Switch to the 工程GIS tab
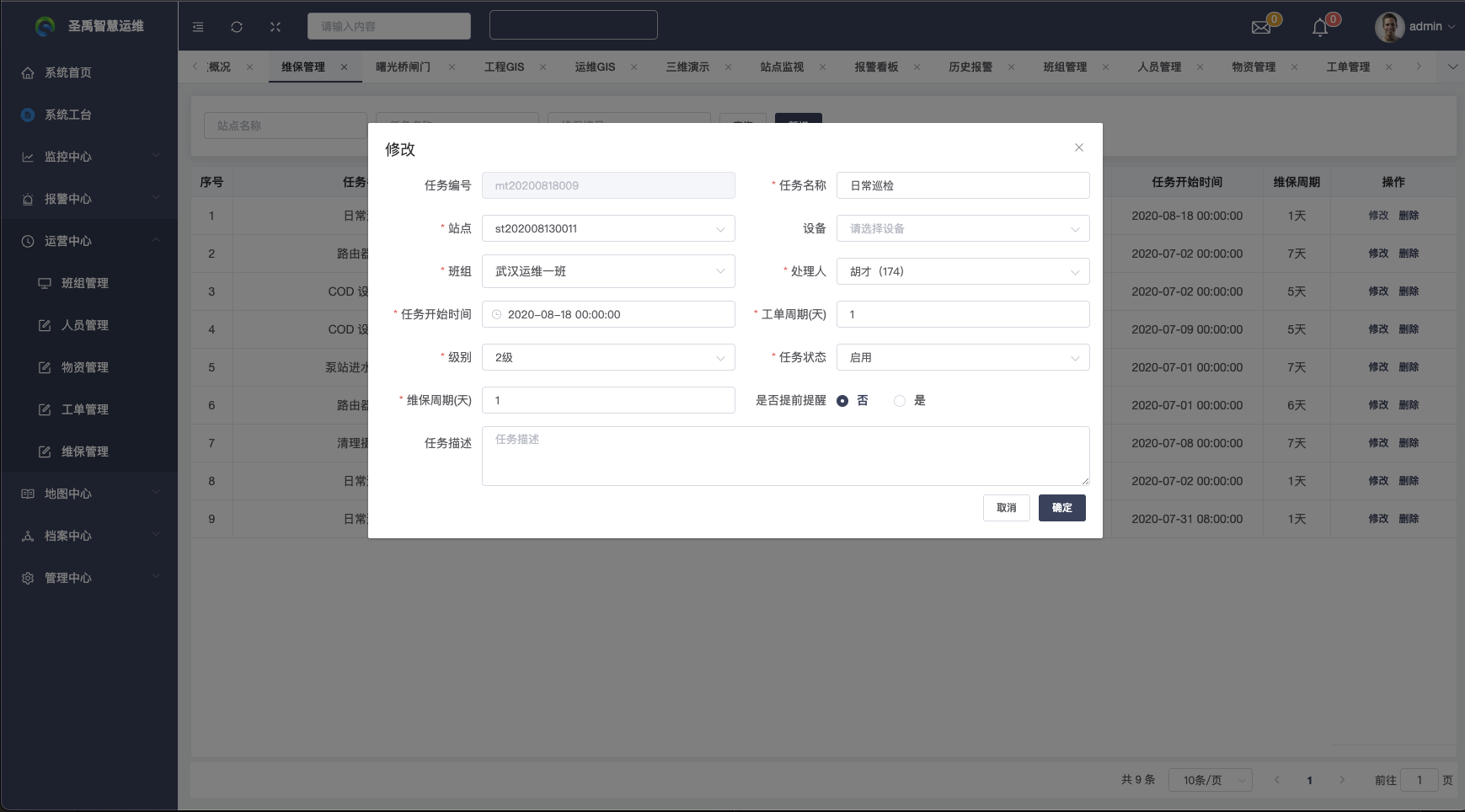1465x812 pixels. tap(504, 67)
